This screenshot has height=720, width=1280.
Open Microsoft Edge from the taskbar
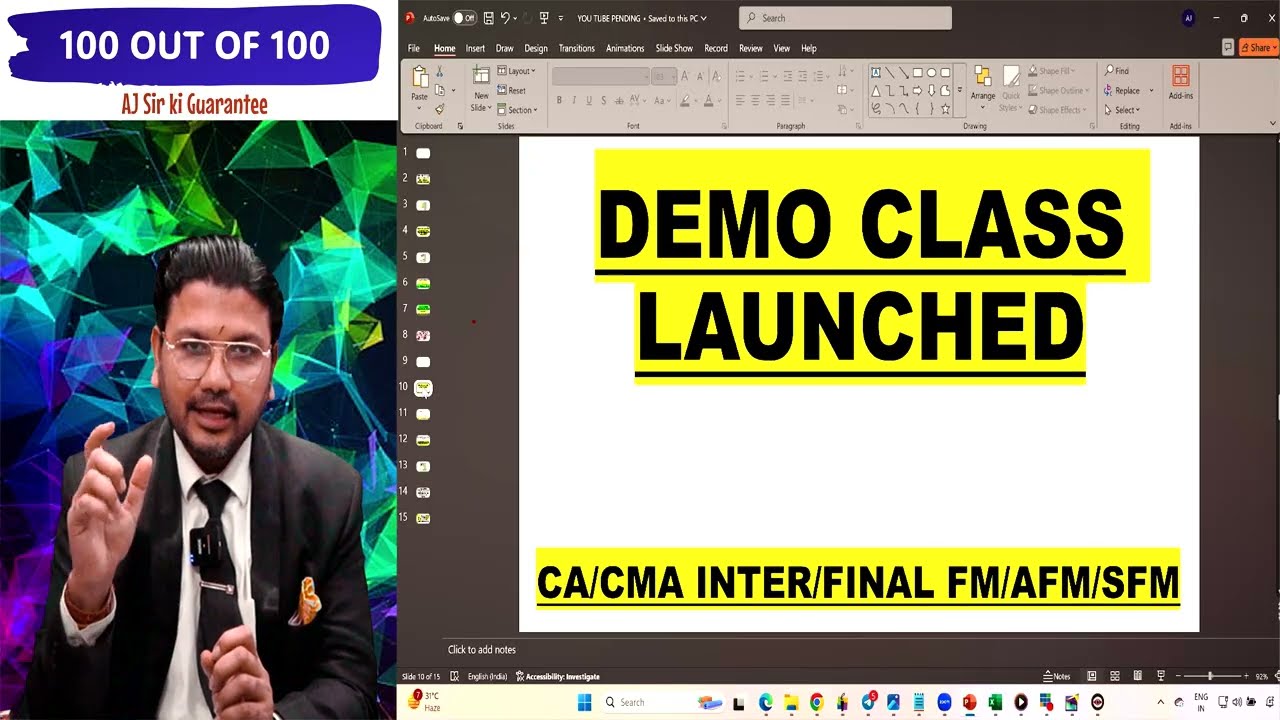point(766,702)
